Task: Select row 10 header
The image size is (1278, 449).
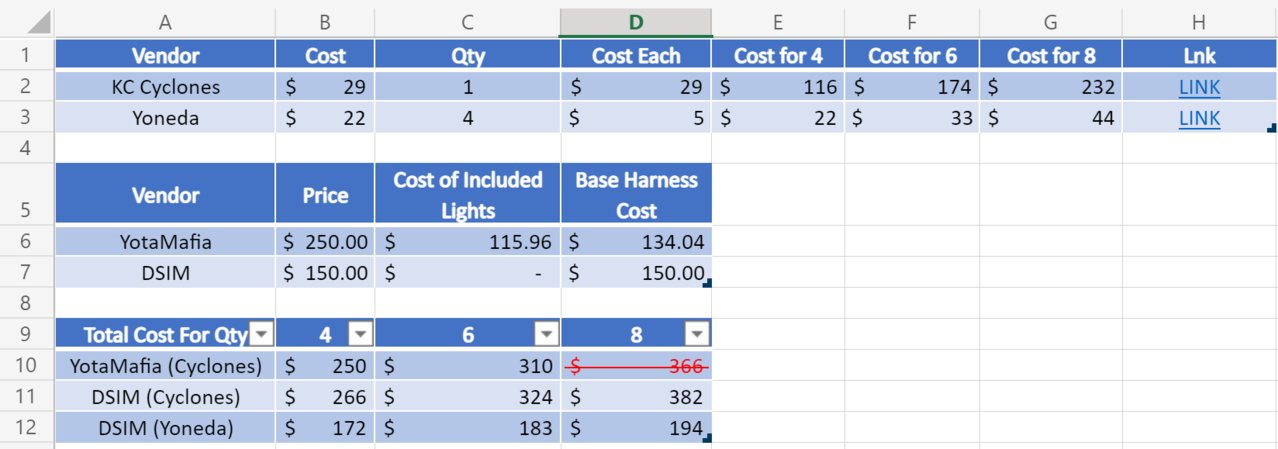Action: coord(27,365)
